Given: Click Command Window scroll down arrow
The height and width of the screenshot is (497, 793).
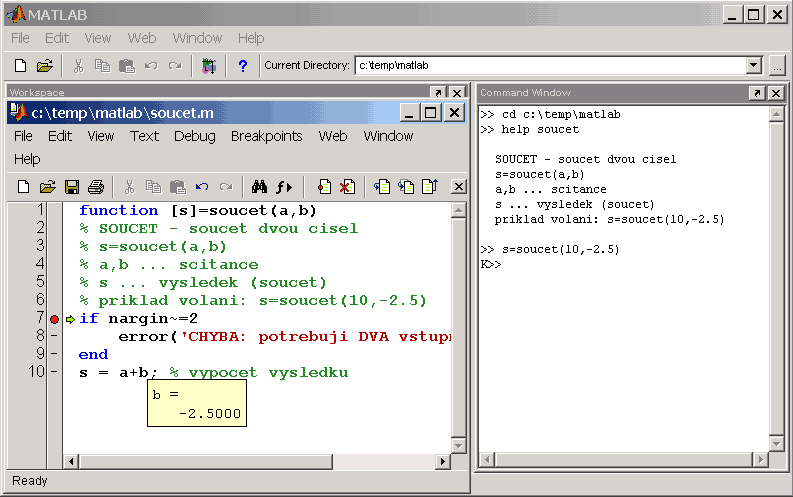Looking at the screenshot, I should 776,444.
